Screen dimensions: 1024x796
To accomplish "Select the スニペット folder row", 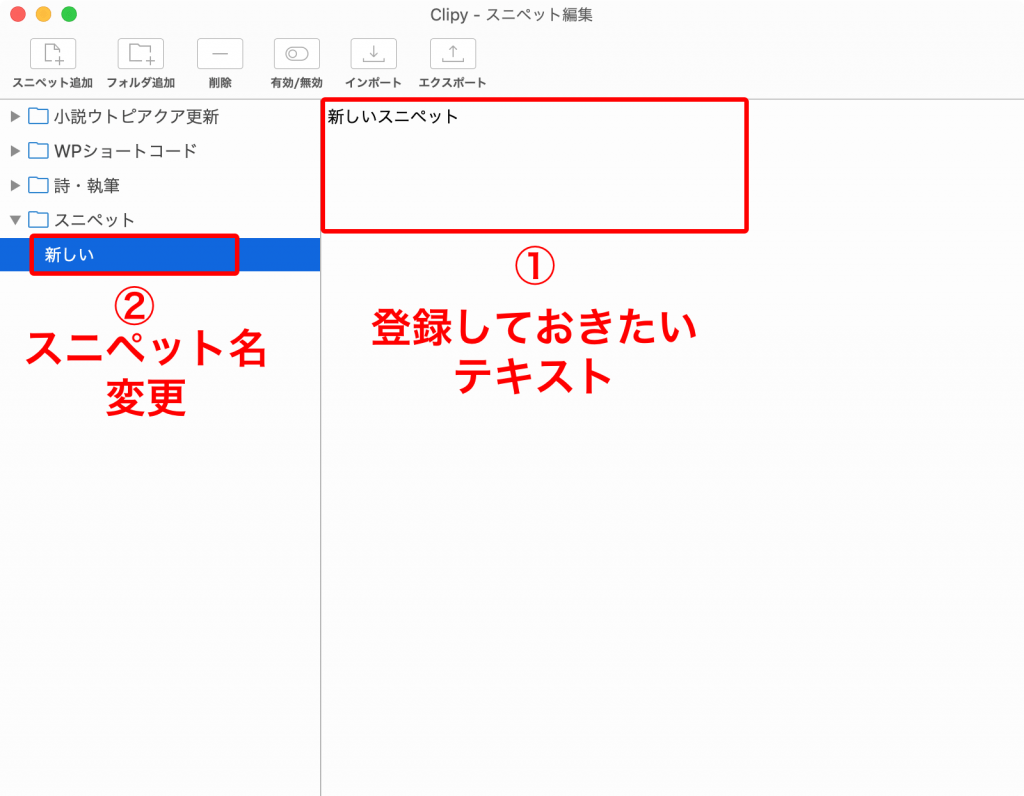I will tap(160, 220).
